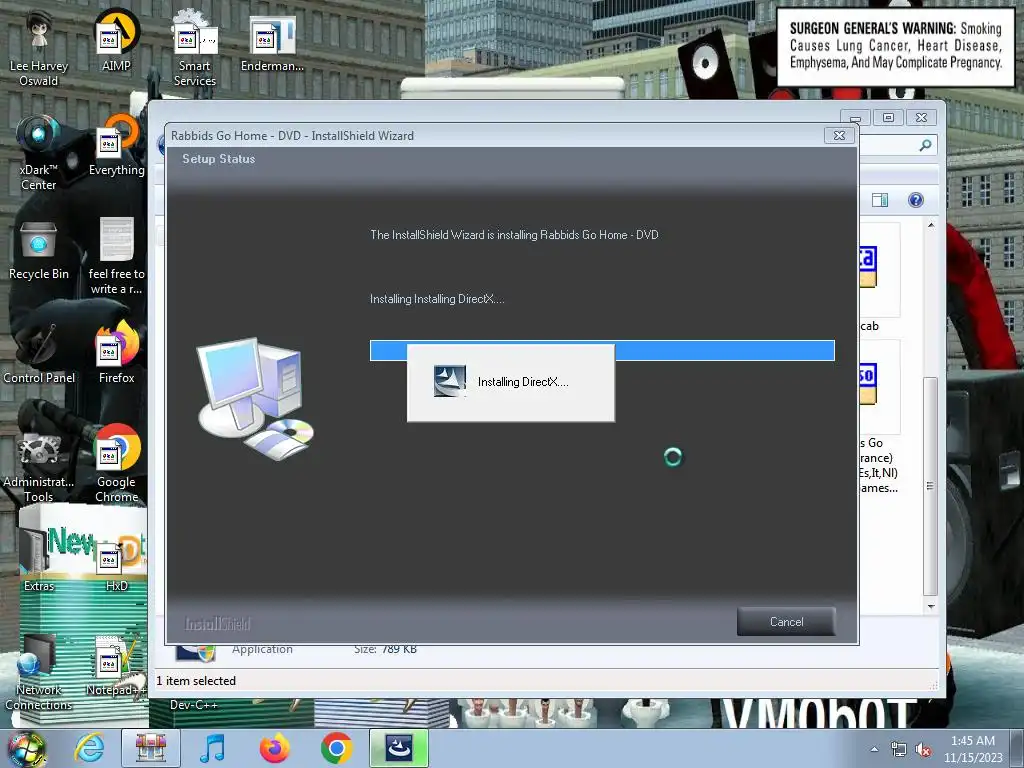Image resolution: width=1024 pixels, height=768 pixels.
Task: Open Firefox from the taskbar
Action: pos(274,748)
